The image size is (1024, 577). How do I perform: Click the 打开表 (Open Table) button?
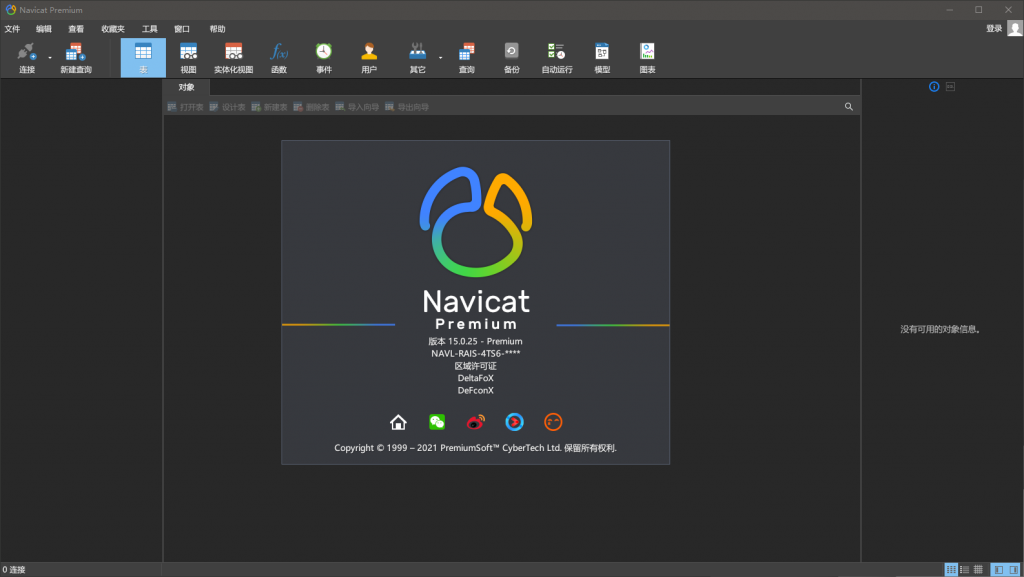tap(185, 107)
